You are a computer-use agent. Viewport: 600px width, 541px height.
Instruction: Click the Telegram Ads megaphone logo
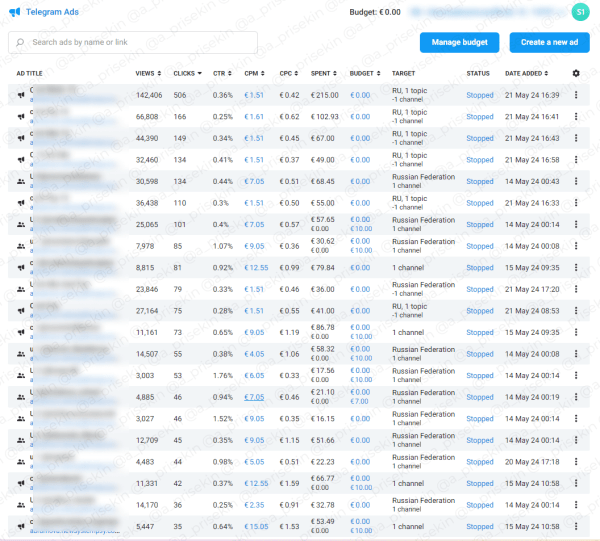[x=14, y=12]
